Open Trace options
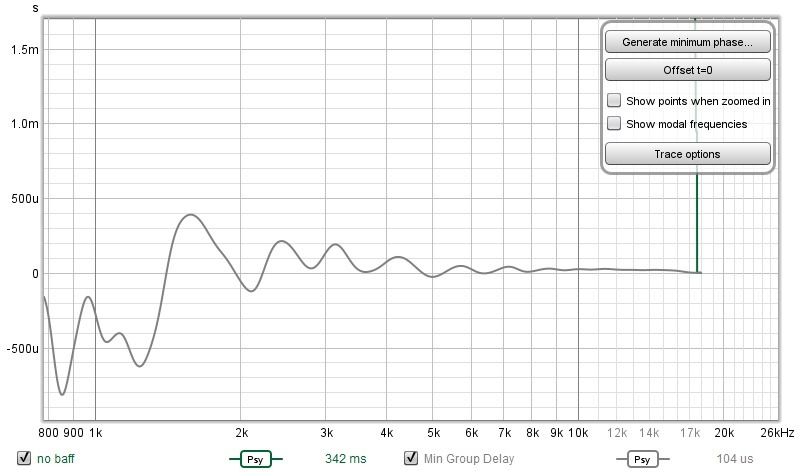The image size is (800, 473). pos(687,154)
